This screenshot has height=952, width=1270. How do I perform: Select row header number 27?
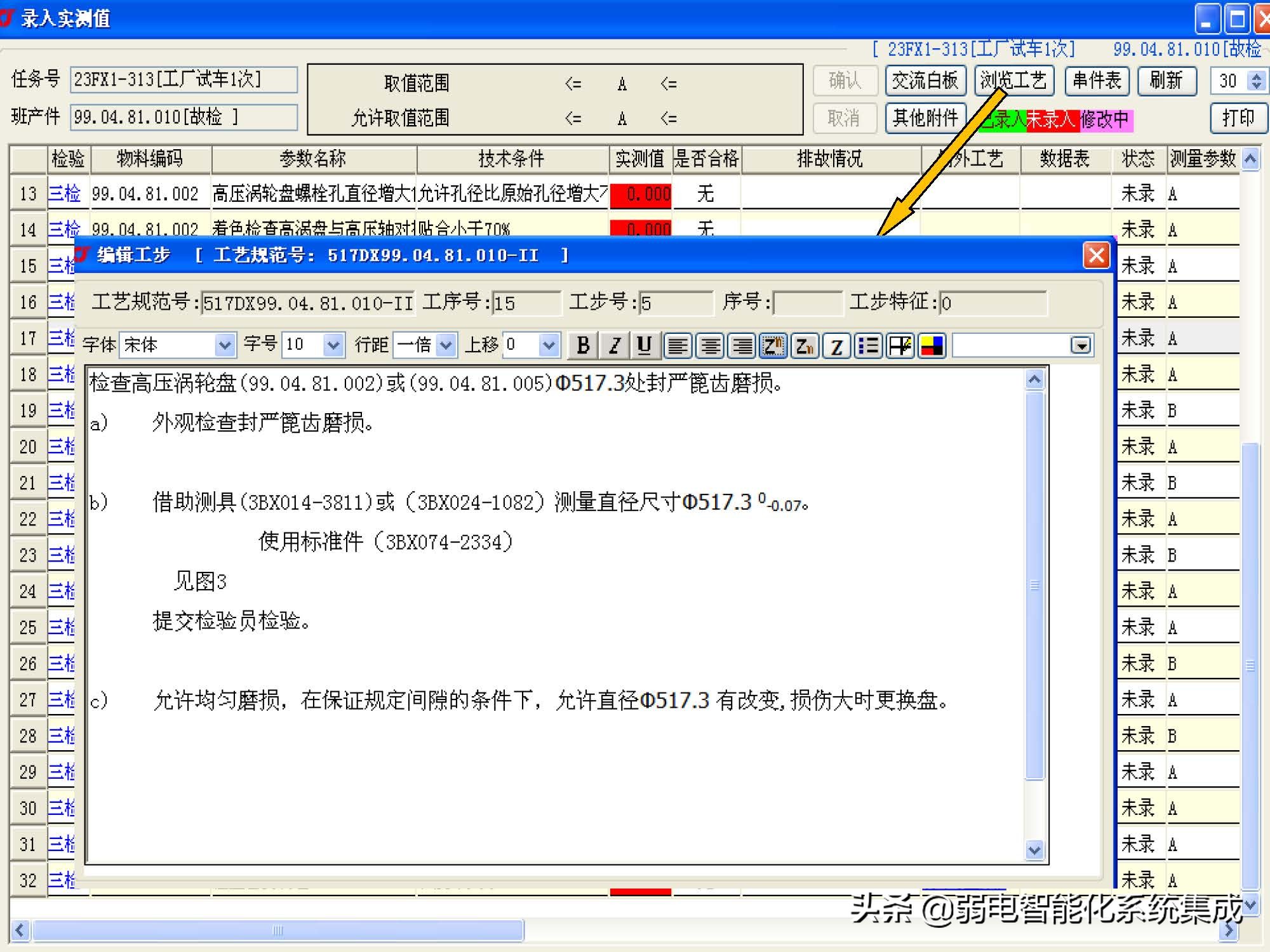point(29,700)
